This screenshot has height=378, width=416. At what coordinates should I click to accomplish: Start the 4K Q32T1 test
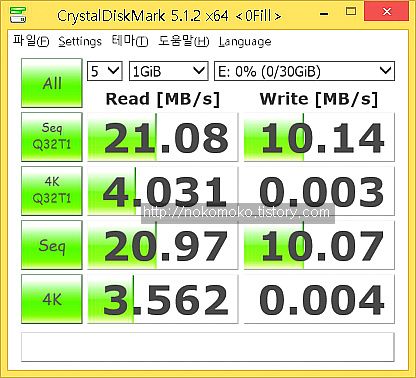[52, 191]
